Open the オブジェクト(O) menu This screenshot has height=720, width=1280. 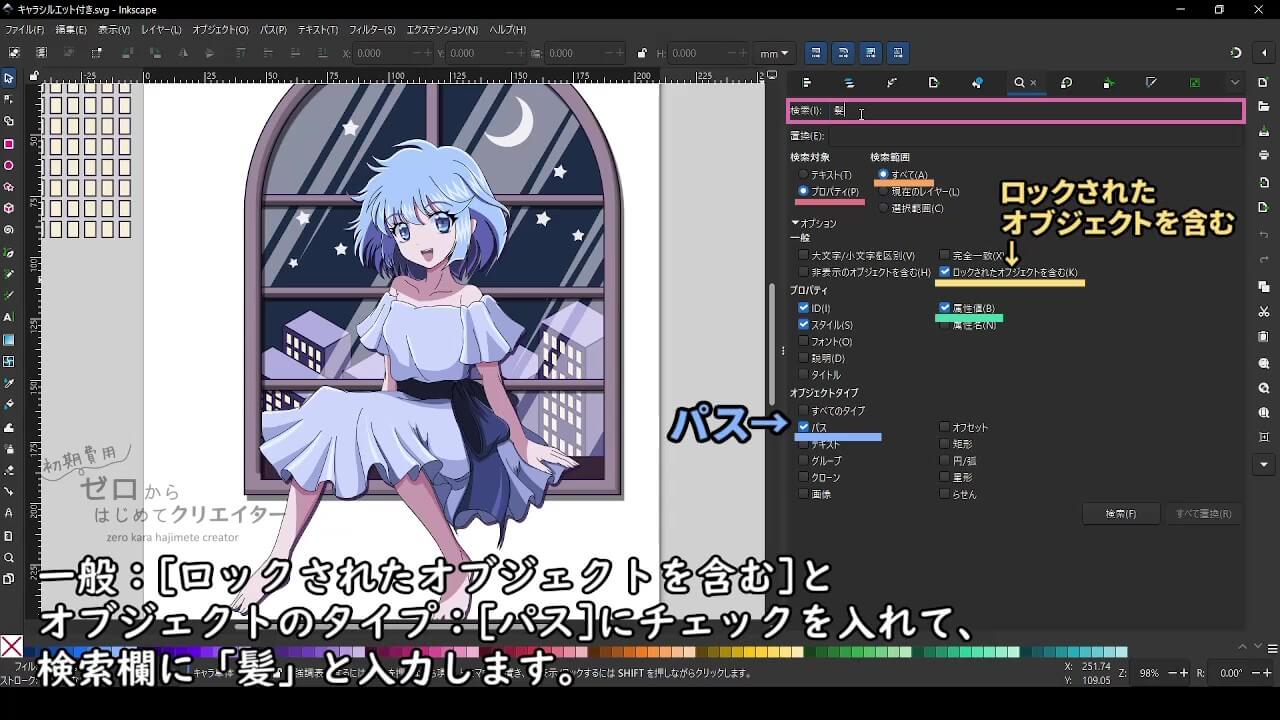pos(220,30)
